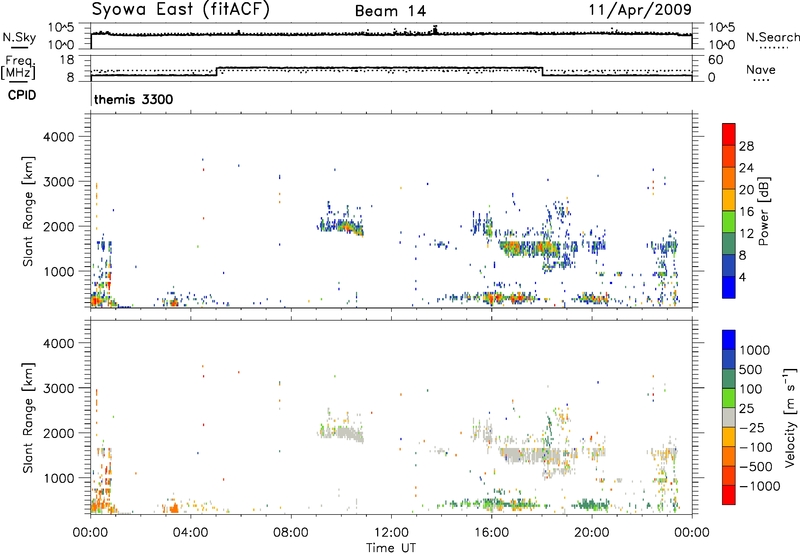Viewport: 800px width, 554px height.
Task: Click the '28' tick on the Power scale
Action: coord(746,146)
